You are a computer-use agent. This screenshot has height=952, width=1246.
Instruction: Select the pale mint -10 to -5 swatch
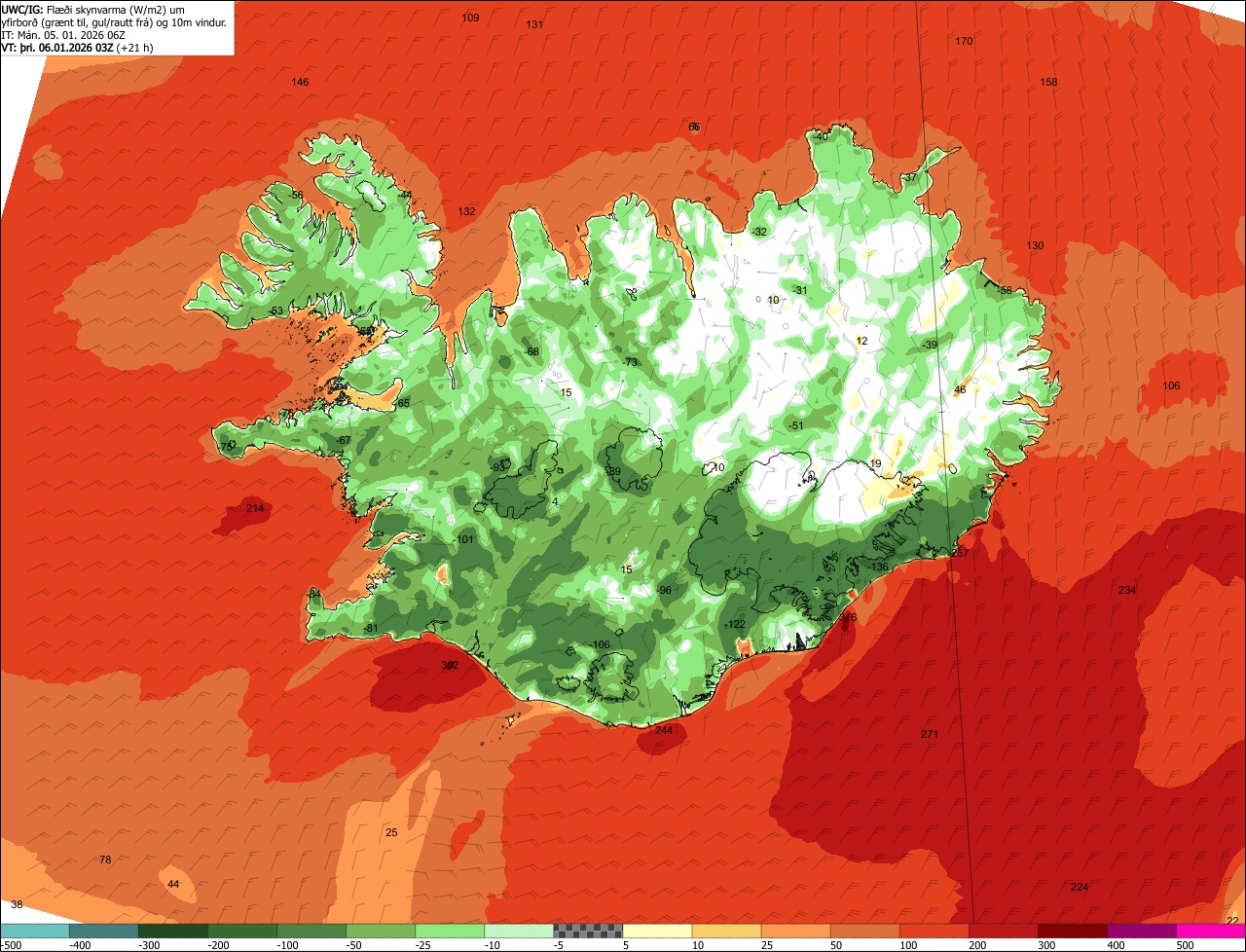[519, 931]
